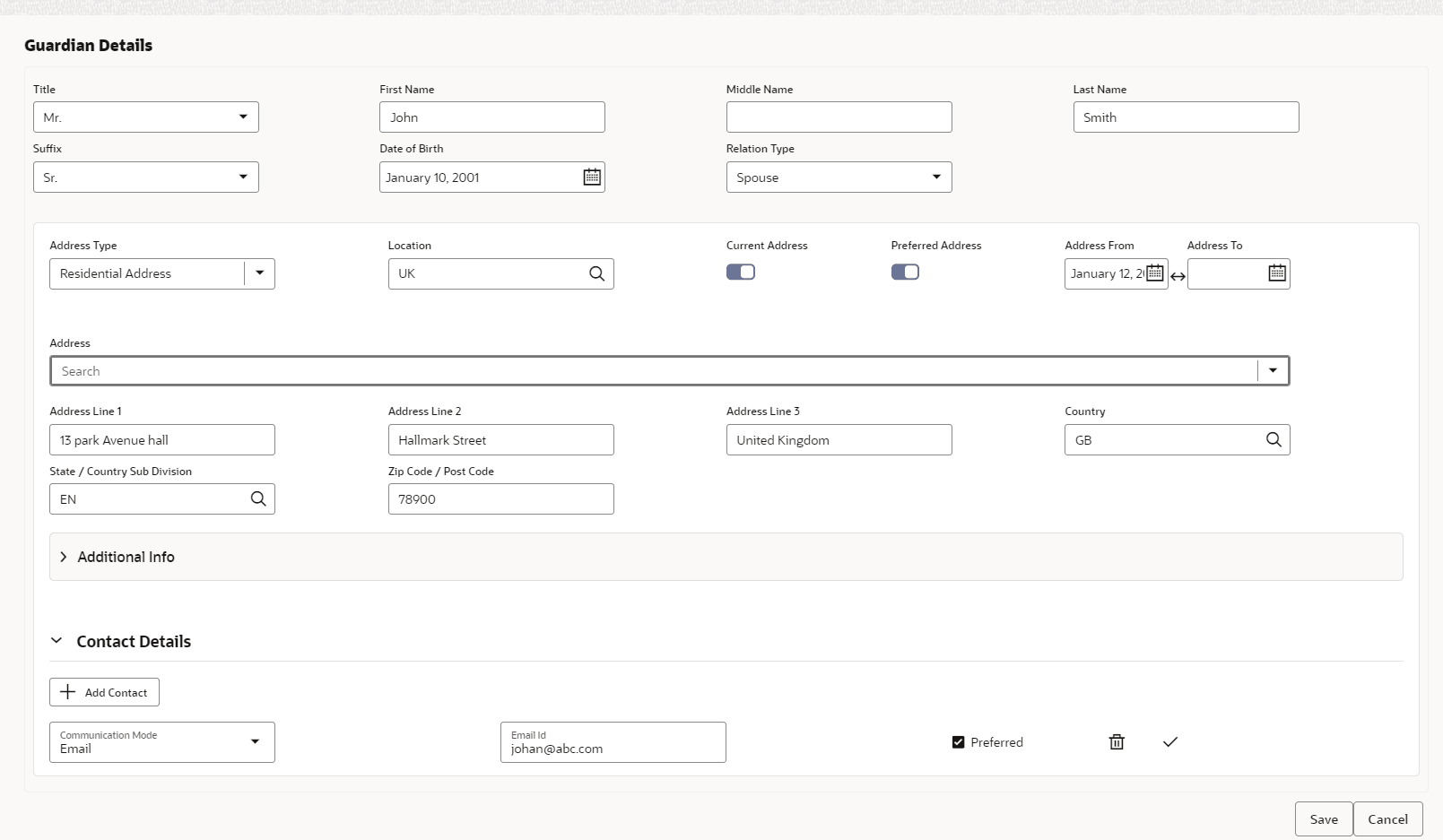Expand the Additional Info section
Viewport: 1443px width, 840px height.
[x=64, y=557]
